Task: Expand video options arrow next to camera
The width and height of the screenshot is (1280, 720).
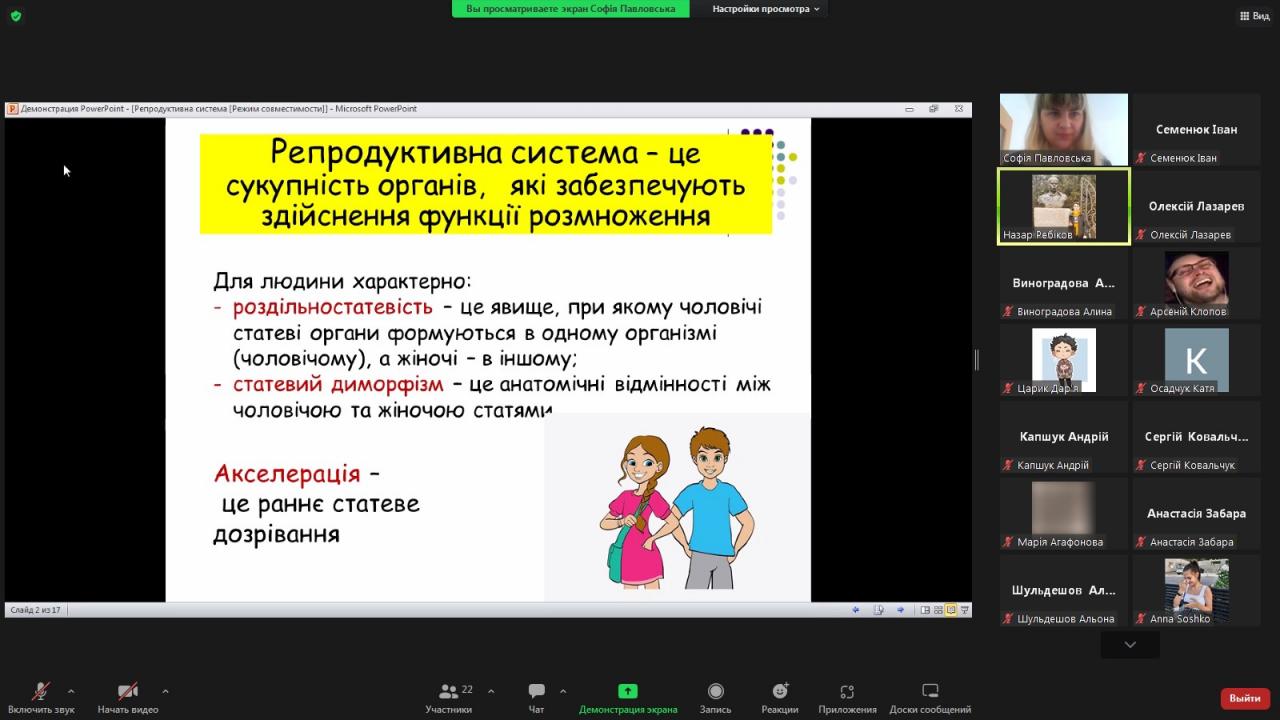Action: pos(165,690)
